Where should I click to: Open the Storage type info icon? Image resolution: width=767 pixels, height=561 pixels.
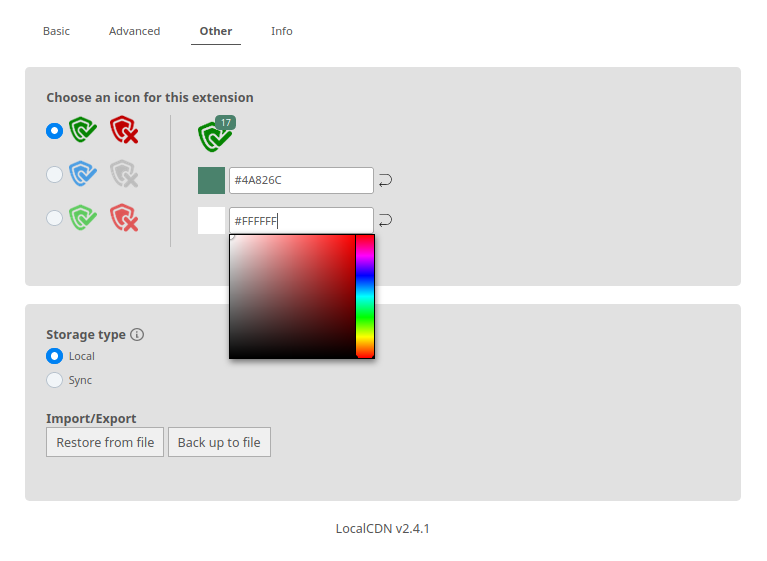[x=137, y=335]
